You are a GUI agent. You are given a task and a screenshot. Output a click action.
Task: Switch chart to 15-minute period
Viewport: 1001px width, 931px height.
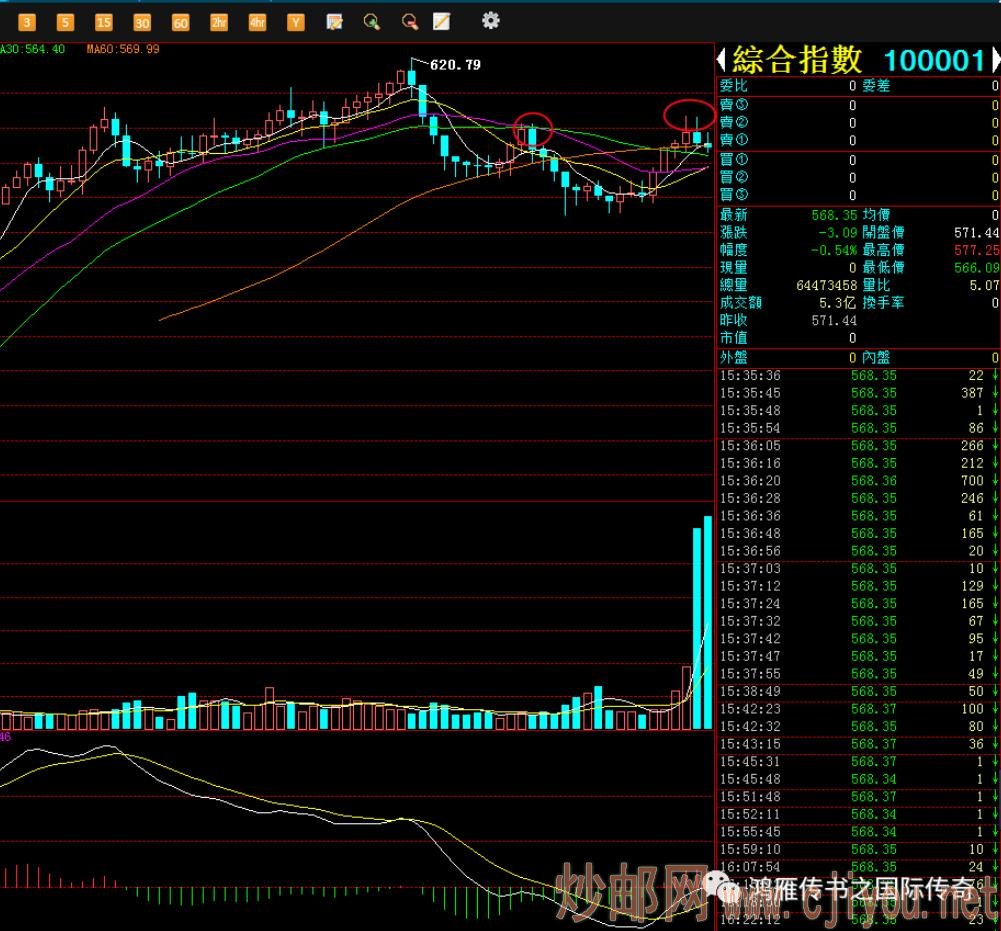pyautogui.click(x=103, y=22)
